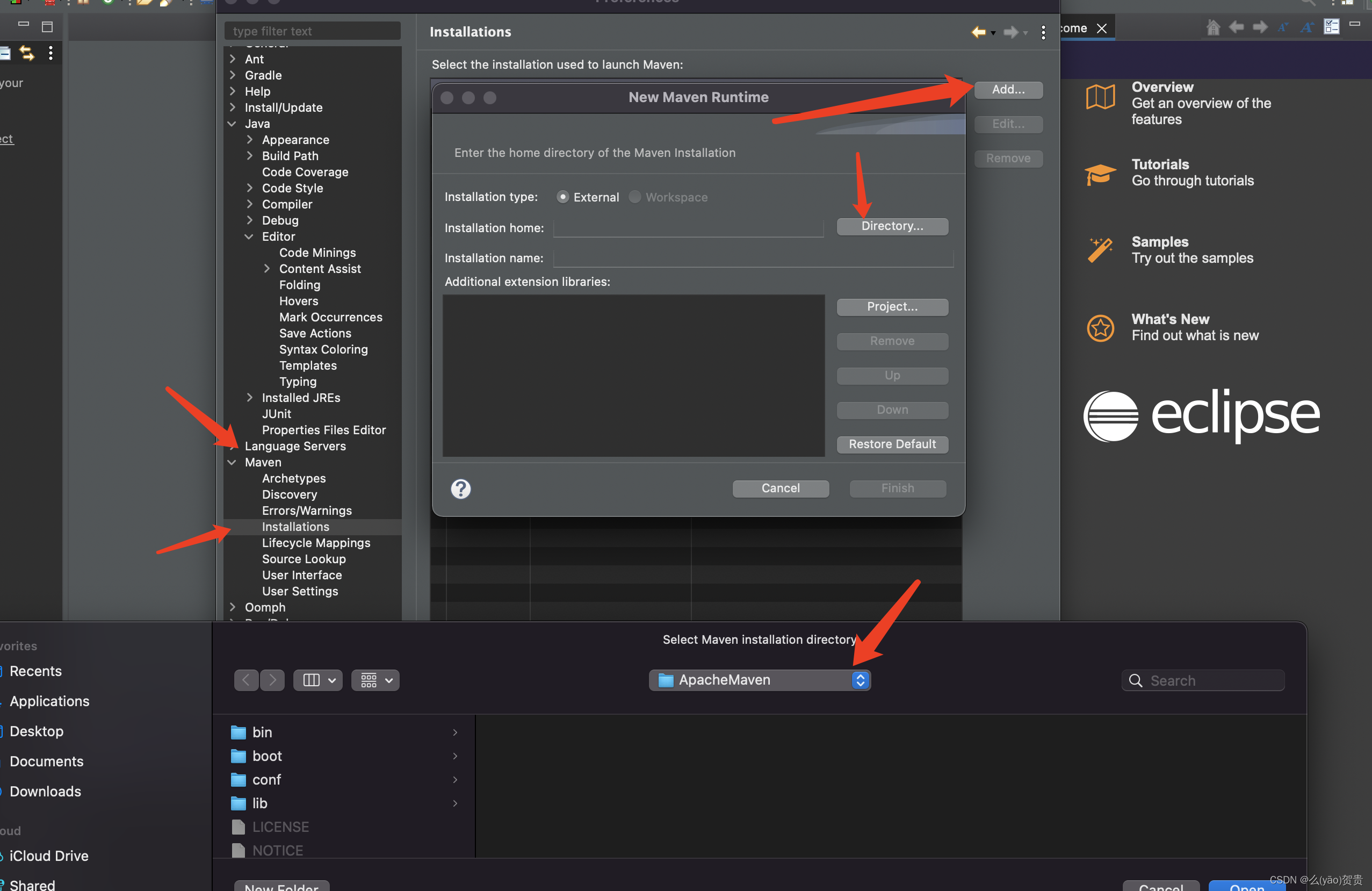Open Downloads in Finder sidebar
The image size is (1372, 891).
(45, 791)
